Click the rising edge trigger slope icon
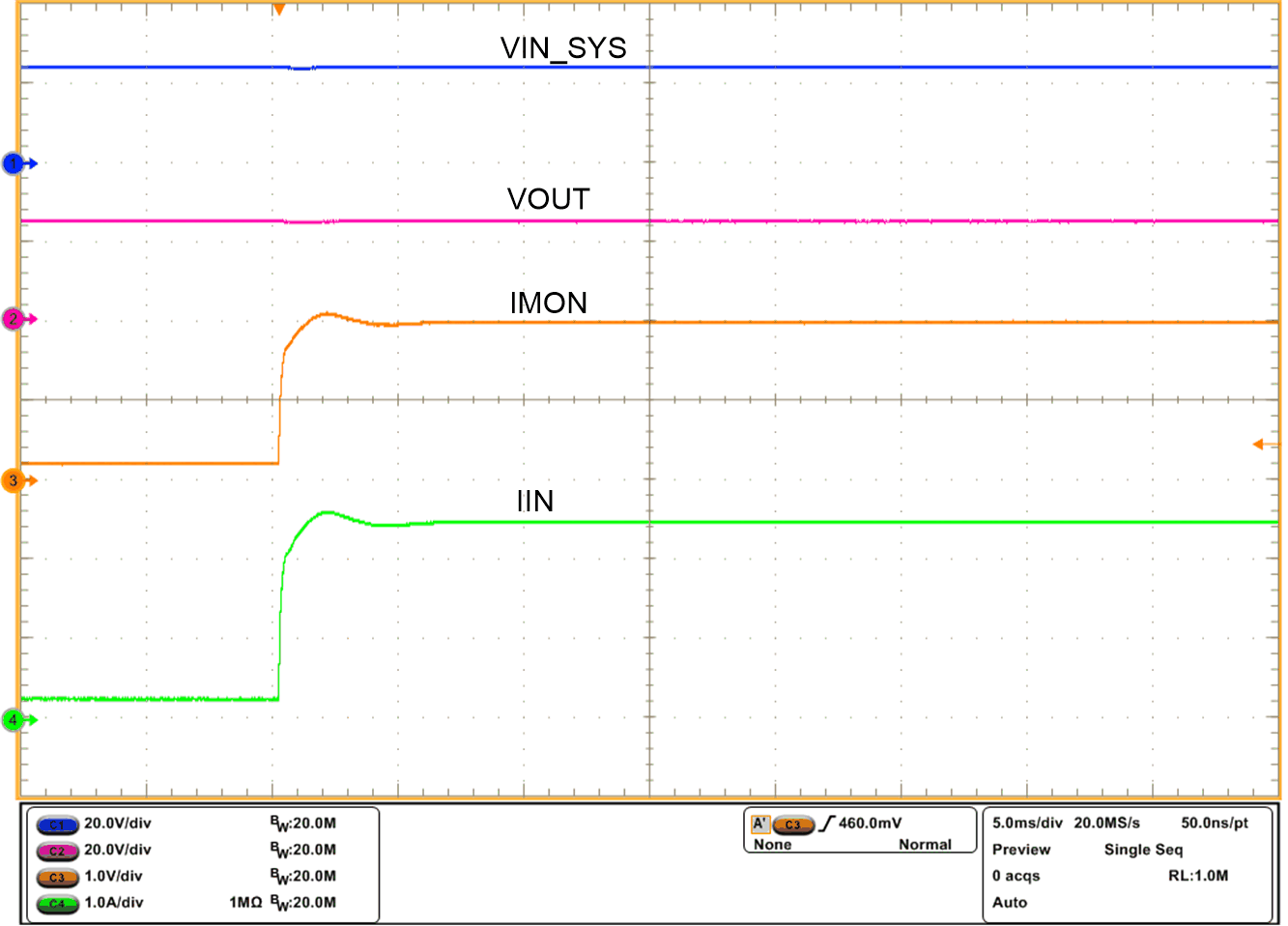This screenshot has height=926, width=1288. pyautogui.click(x=827, y=824)
